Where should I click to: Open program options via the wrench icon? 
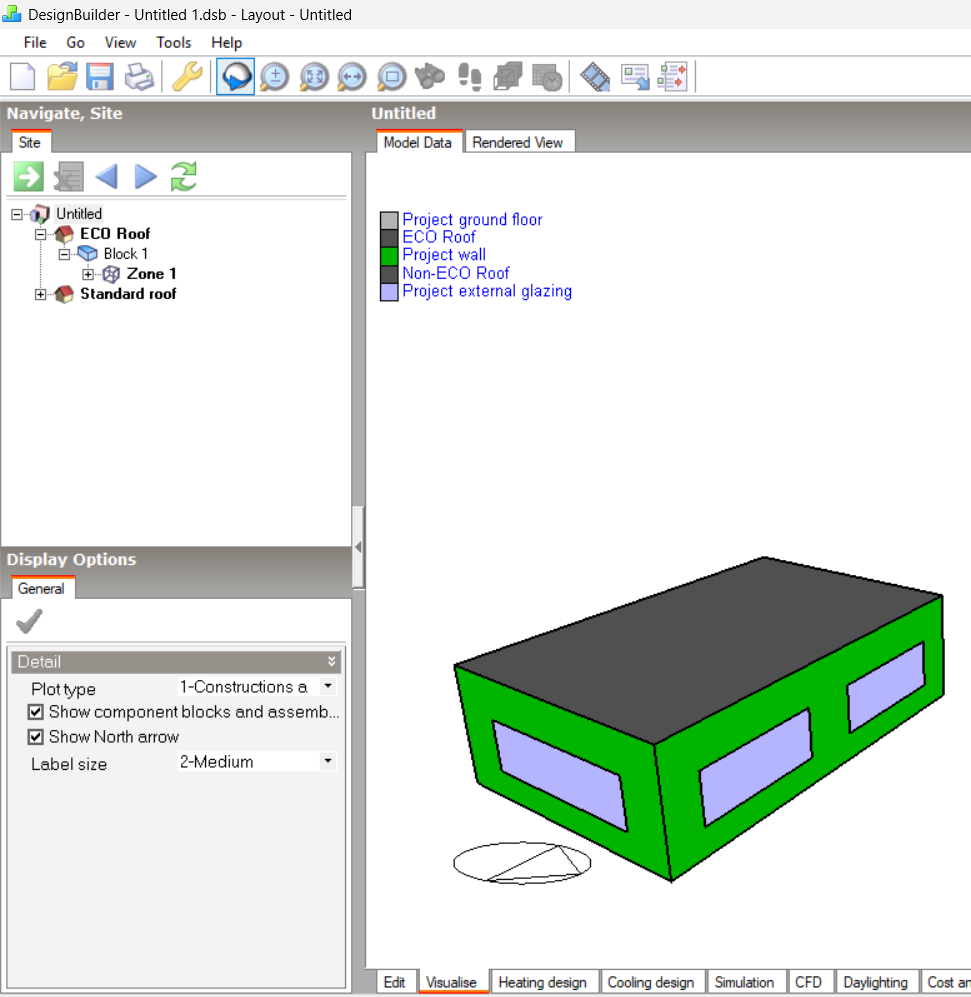[x=188, y=77]
